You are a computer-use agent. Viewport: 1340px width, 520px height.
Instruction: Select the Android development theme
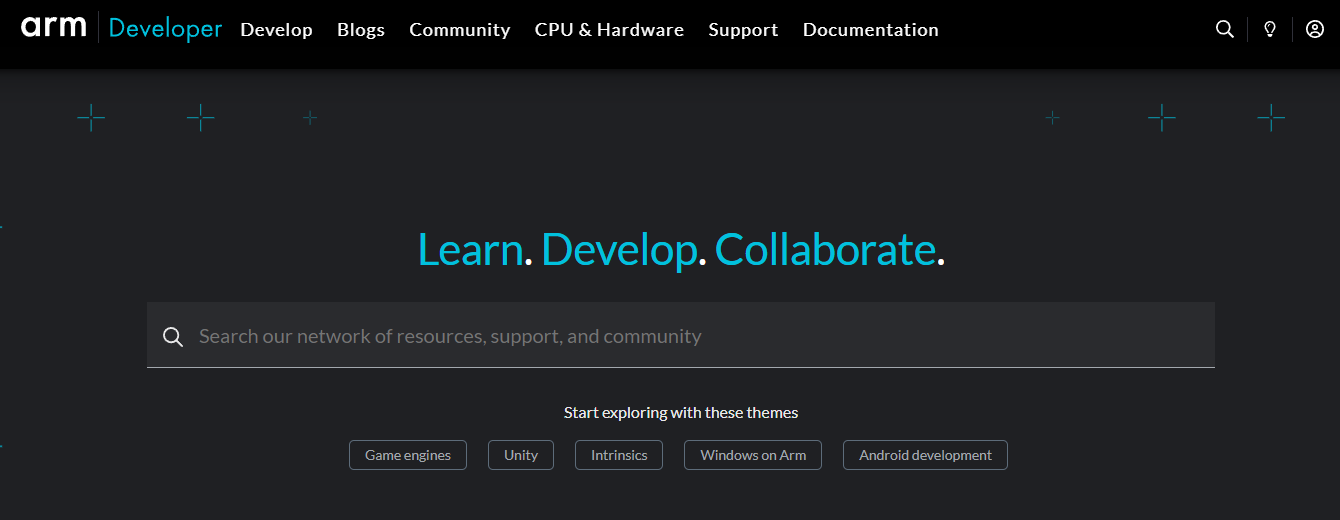pyautogui.click(x=925, y=455)
